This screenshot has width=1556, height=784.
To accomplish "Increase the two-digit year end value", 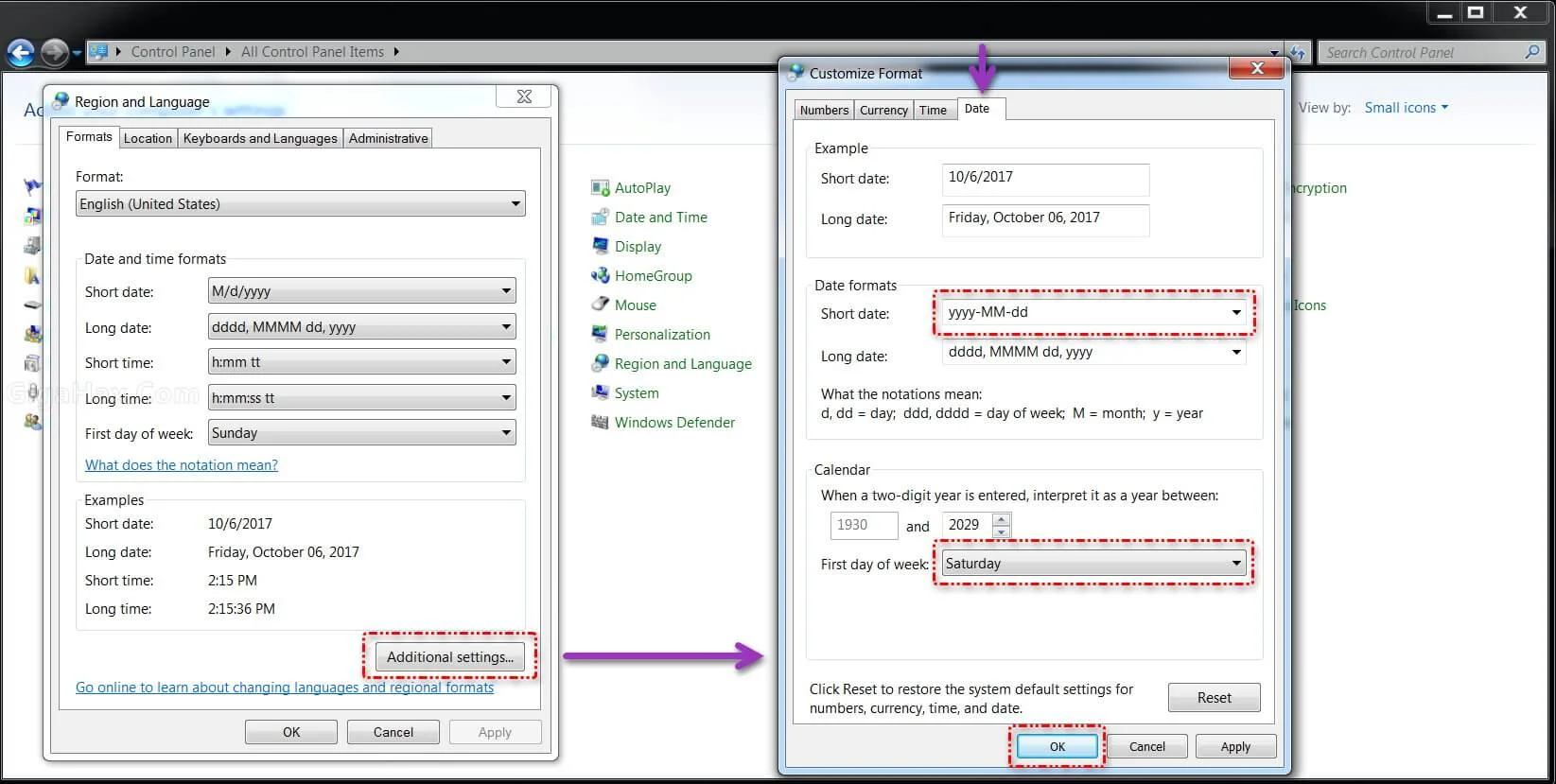I will click(1002, 518).
